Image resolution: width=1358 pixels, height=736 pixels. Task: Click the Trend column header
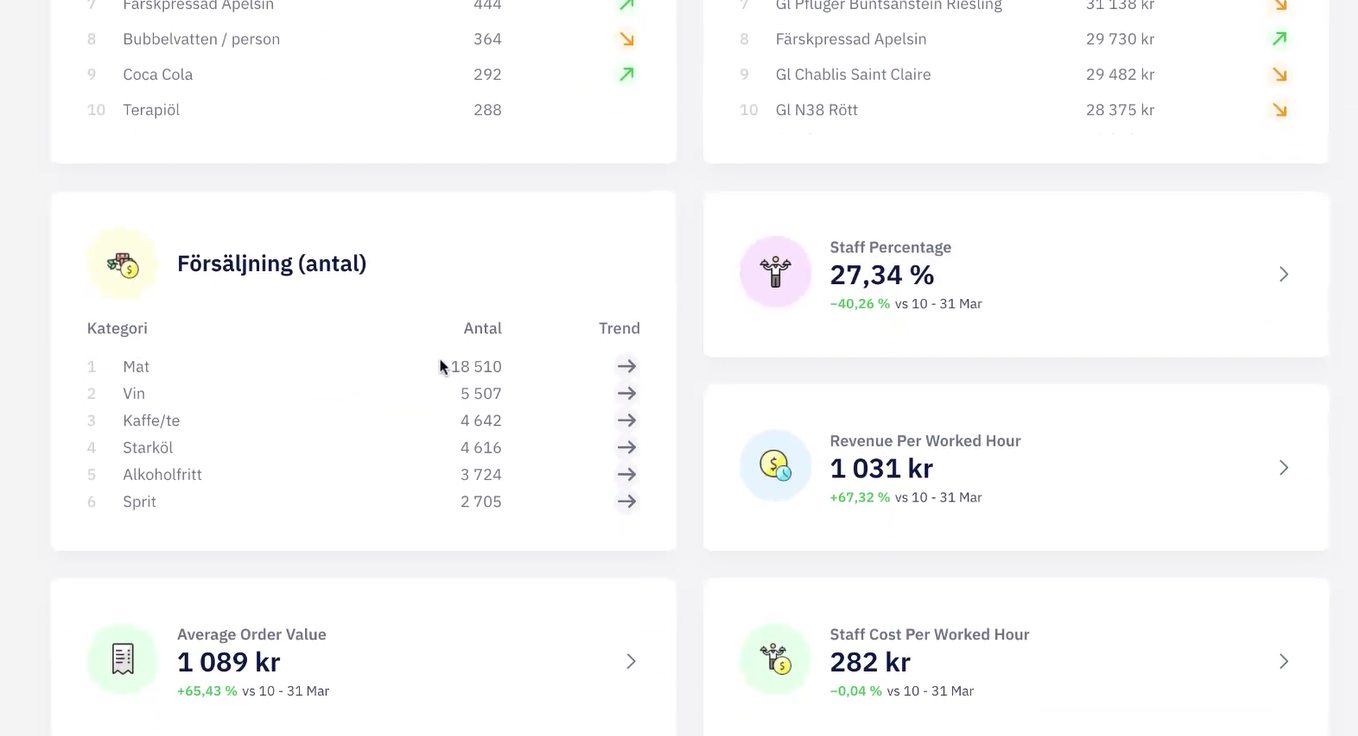[x=619, y=328]
